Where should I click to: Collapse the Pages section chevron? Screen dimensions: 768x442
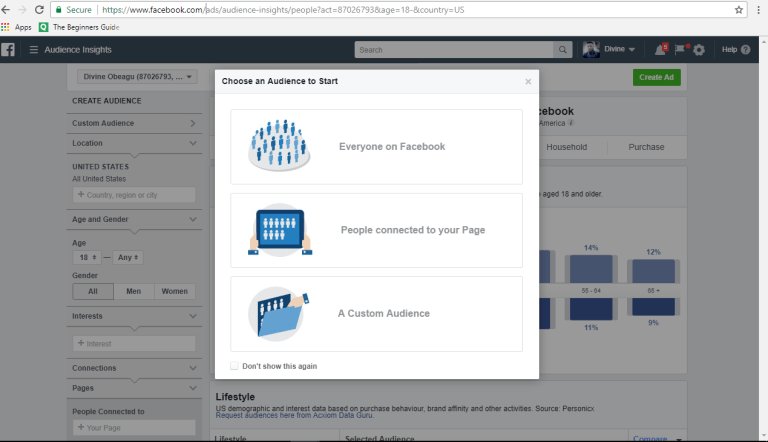click(193, 388)
